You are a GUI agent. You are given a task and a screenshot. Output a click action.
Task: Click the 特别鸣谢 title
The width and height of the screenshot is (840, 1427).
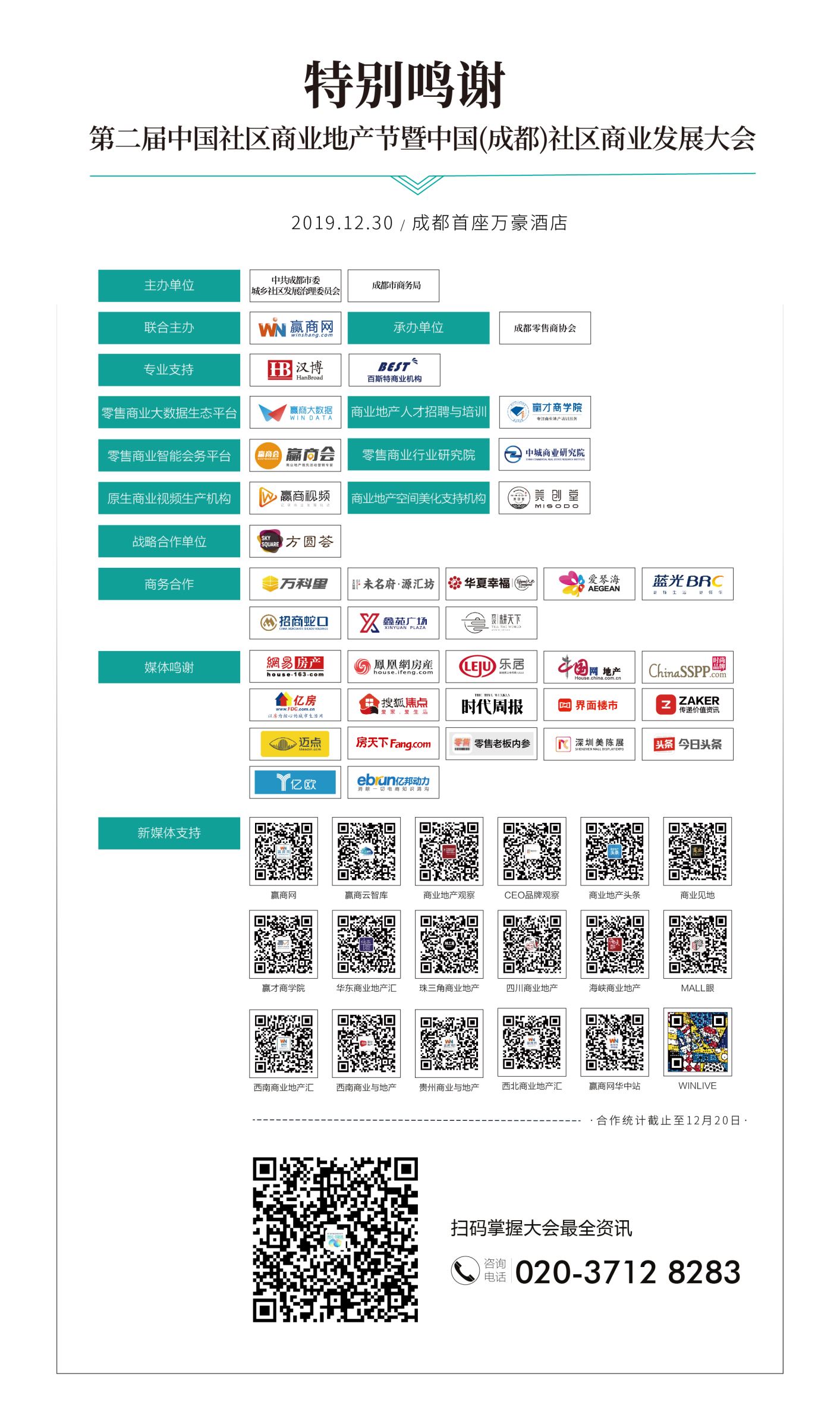[405, 85]
